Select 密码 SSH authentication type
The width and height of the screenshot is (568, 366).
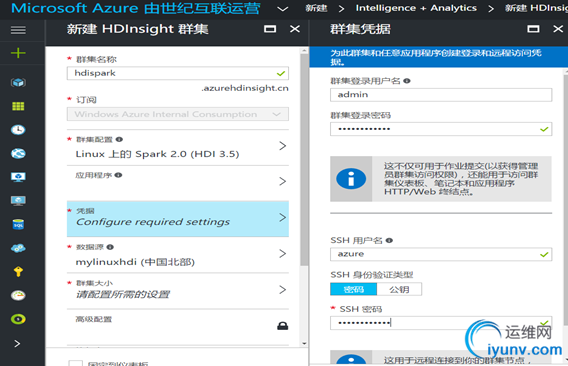tap(354, 289)
